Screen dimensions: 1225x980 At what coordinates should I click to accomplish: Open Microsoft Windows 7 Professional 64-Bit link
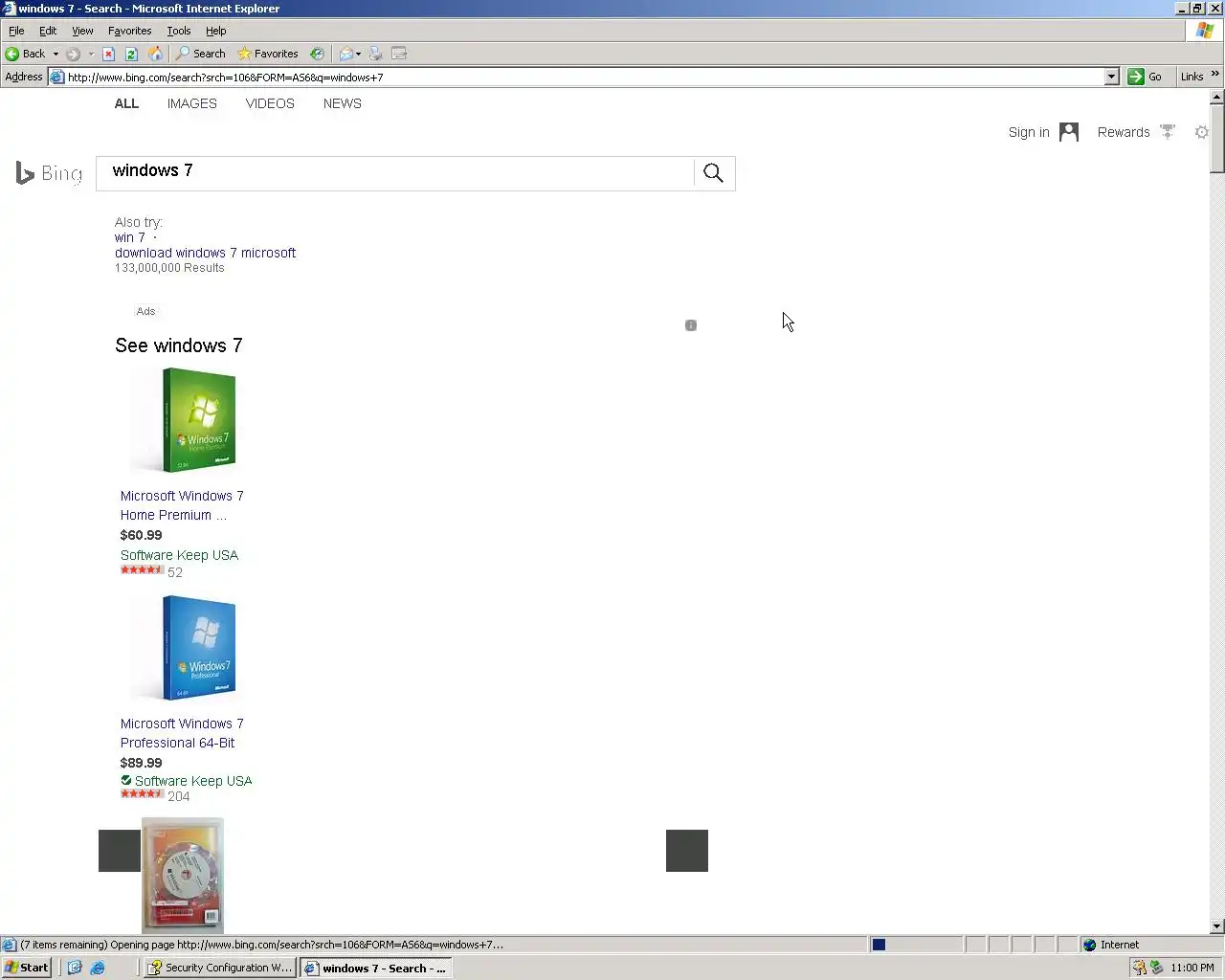pos(182,733)
